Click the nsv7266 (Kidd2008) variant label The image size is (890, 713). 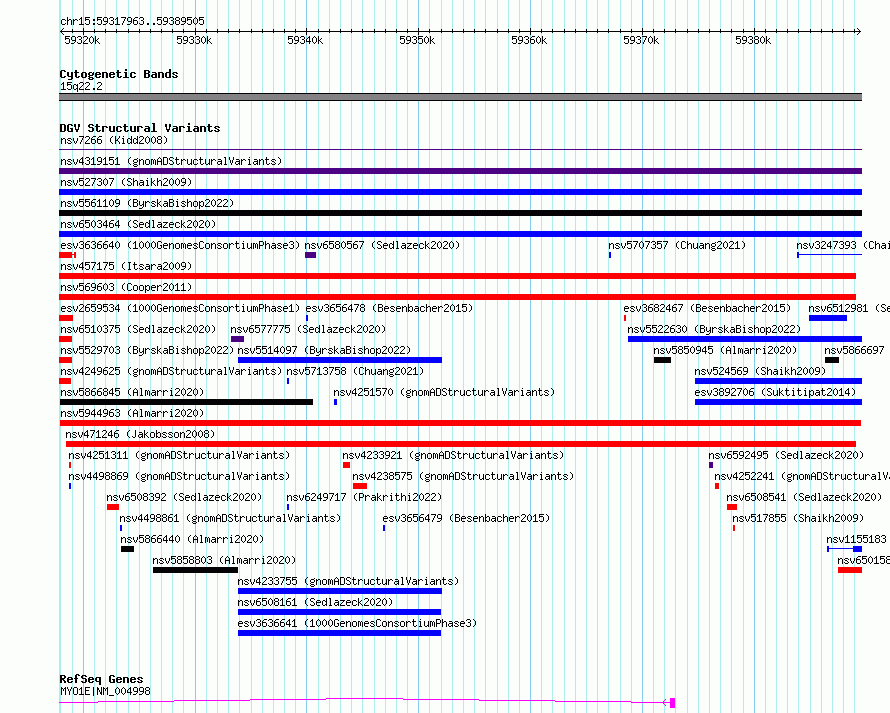coord(114,140)
